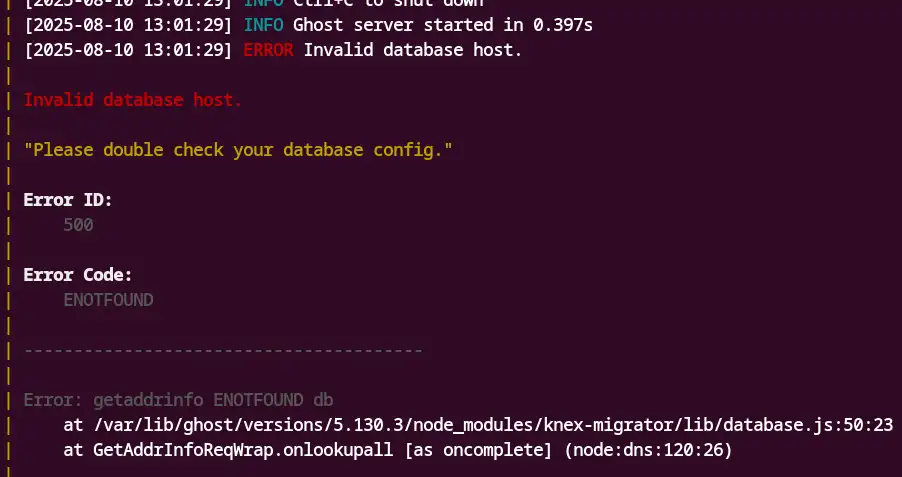Open the (node:dns:120:26) source reference

(648, 450)
